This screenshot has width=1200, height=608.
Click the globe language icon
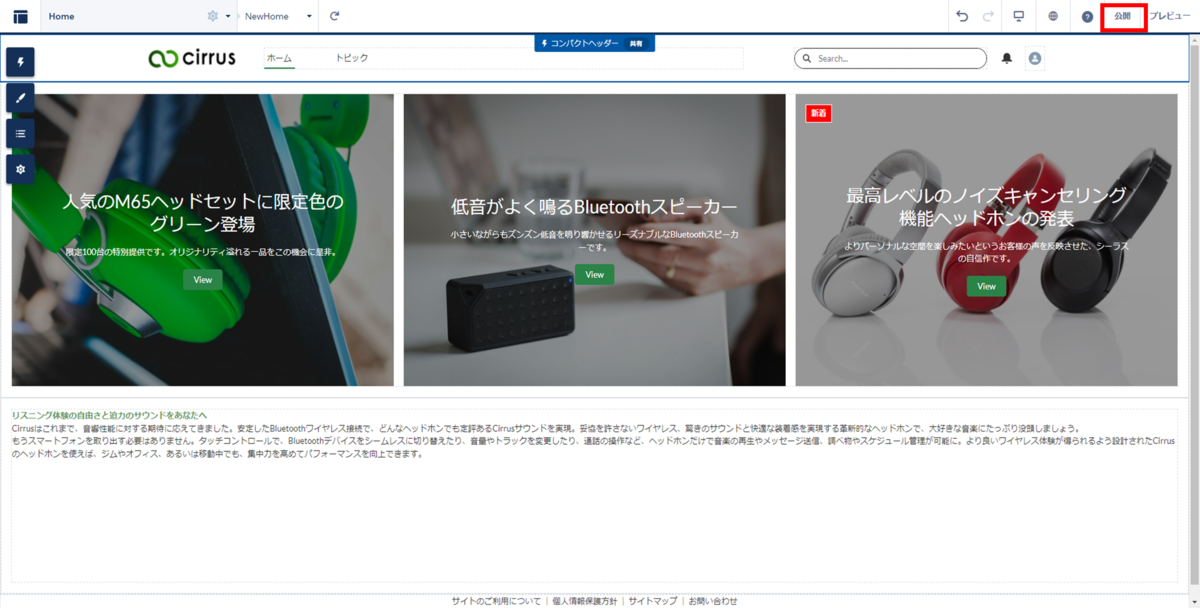pos(1054,16)
